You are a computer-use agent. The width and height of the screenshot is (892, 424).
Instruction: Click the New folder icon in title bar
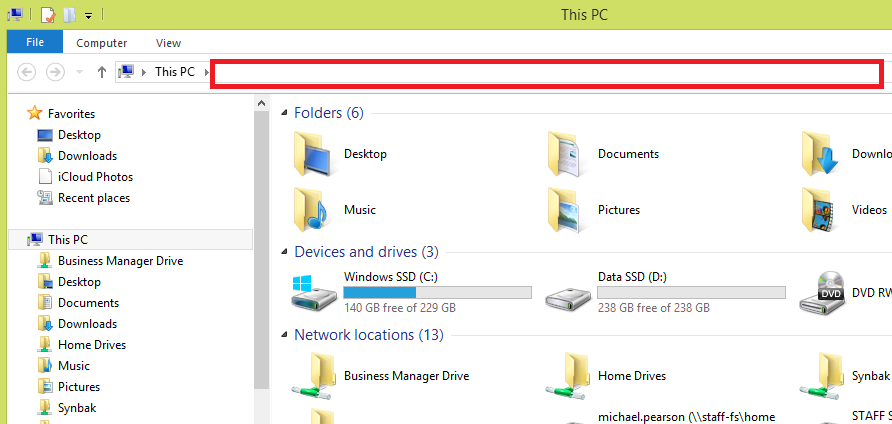click(69, 15)
